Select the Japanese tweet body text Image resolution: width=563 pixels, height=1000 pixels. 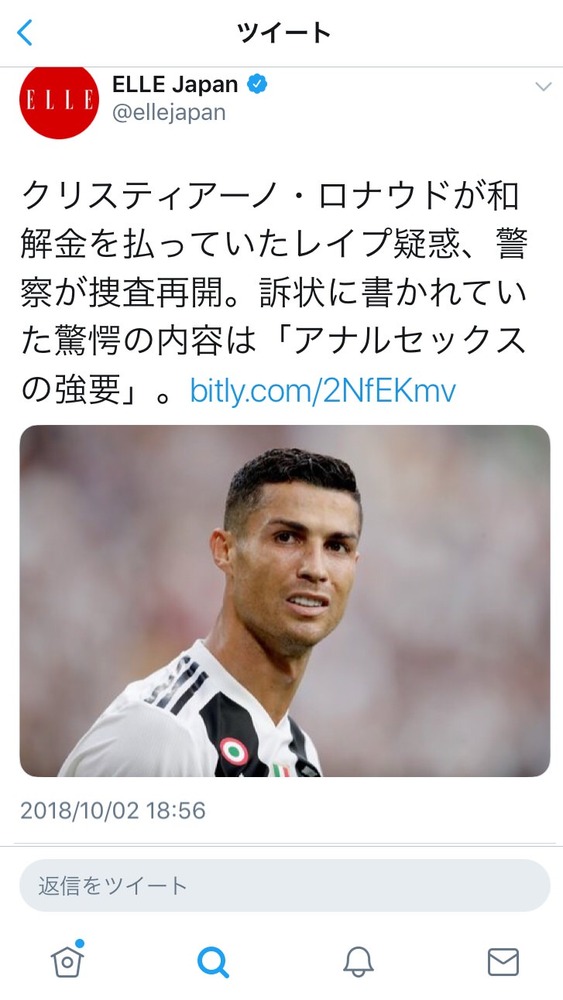274,293
